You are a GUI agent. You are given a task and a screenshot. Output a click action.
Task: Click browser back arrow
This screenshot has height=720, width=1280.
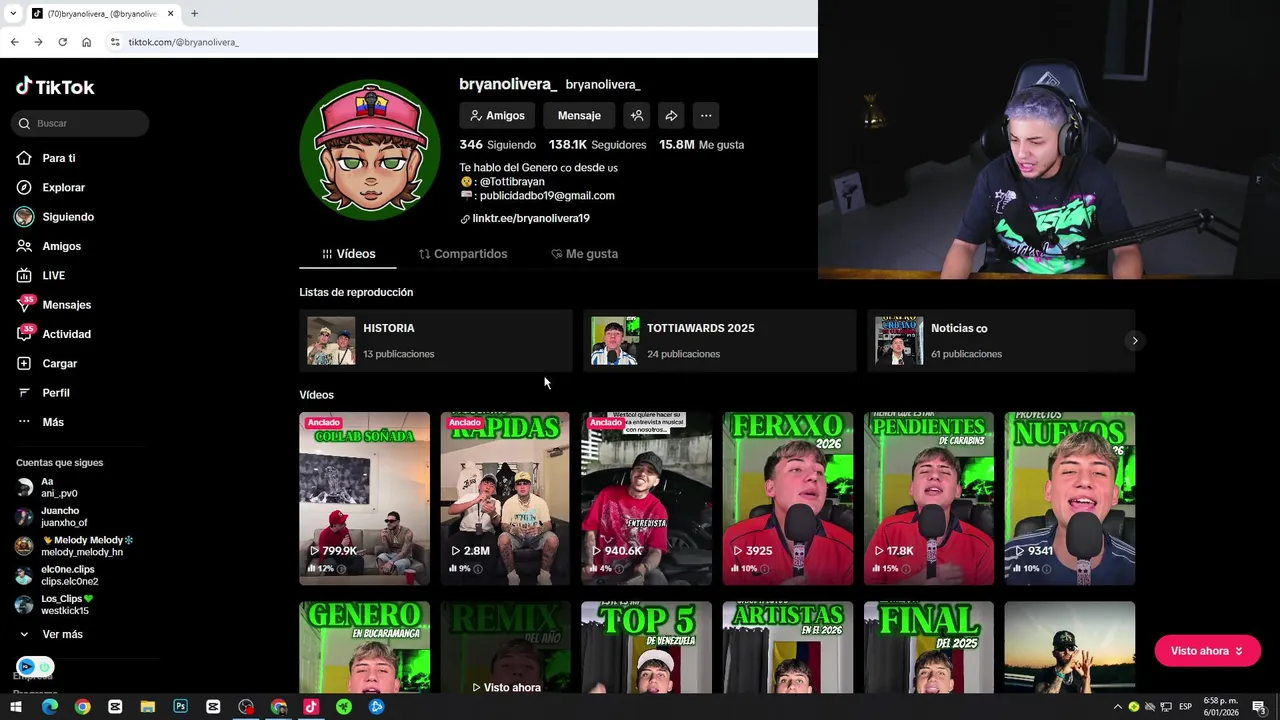[x=14, y=42]
